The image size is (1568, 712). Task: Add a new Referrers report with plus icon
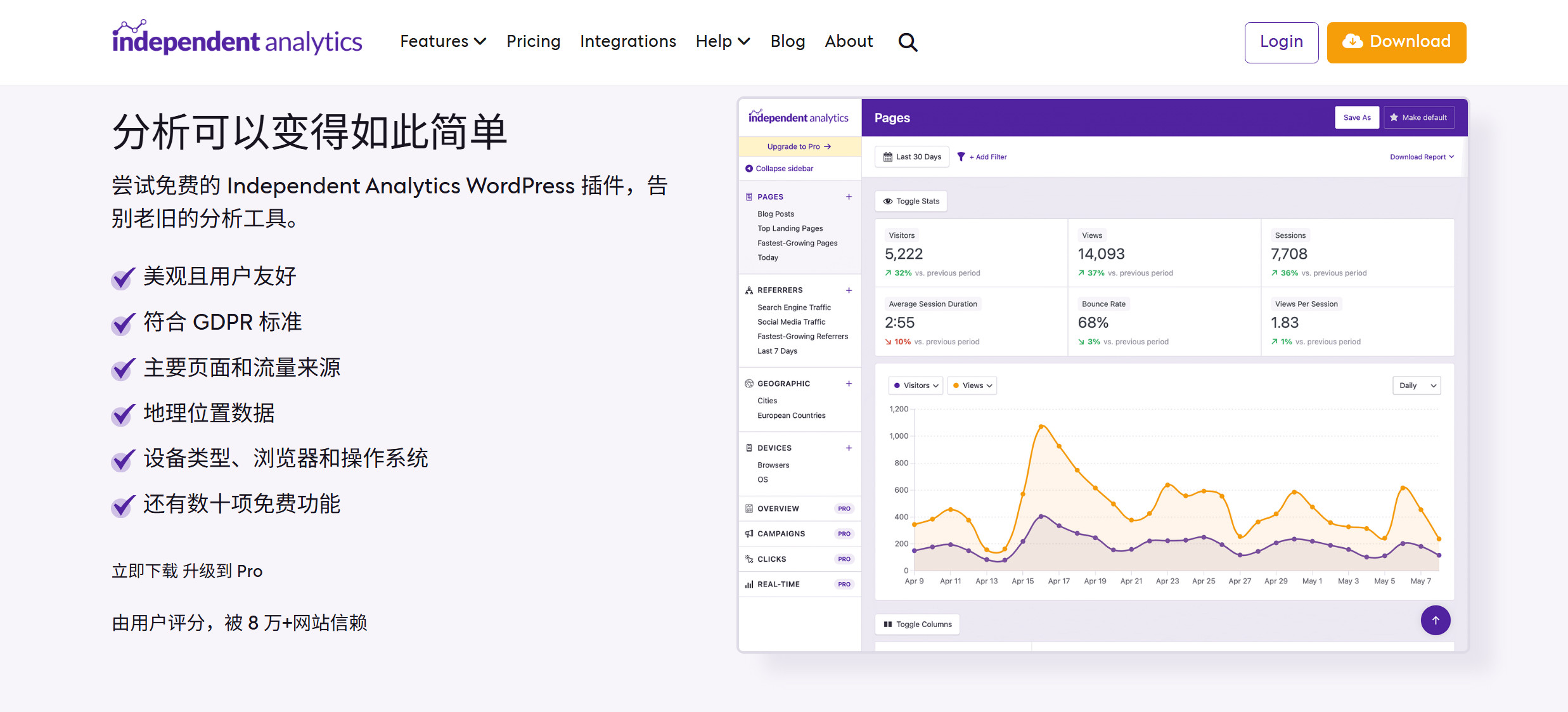coord(849,290)
